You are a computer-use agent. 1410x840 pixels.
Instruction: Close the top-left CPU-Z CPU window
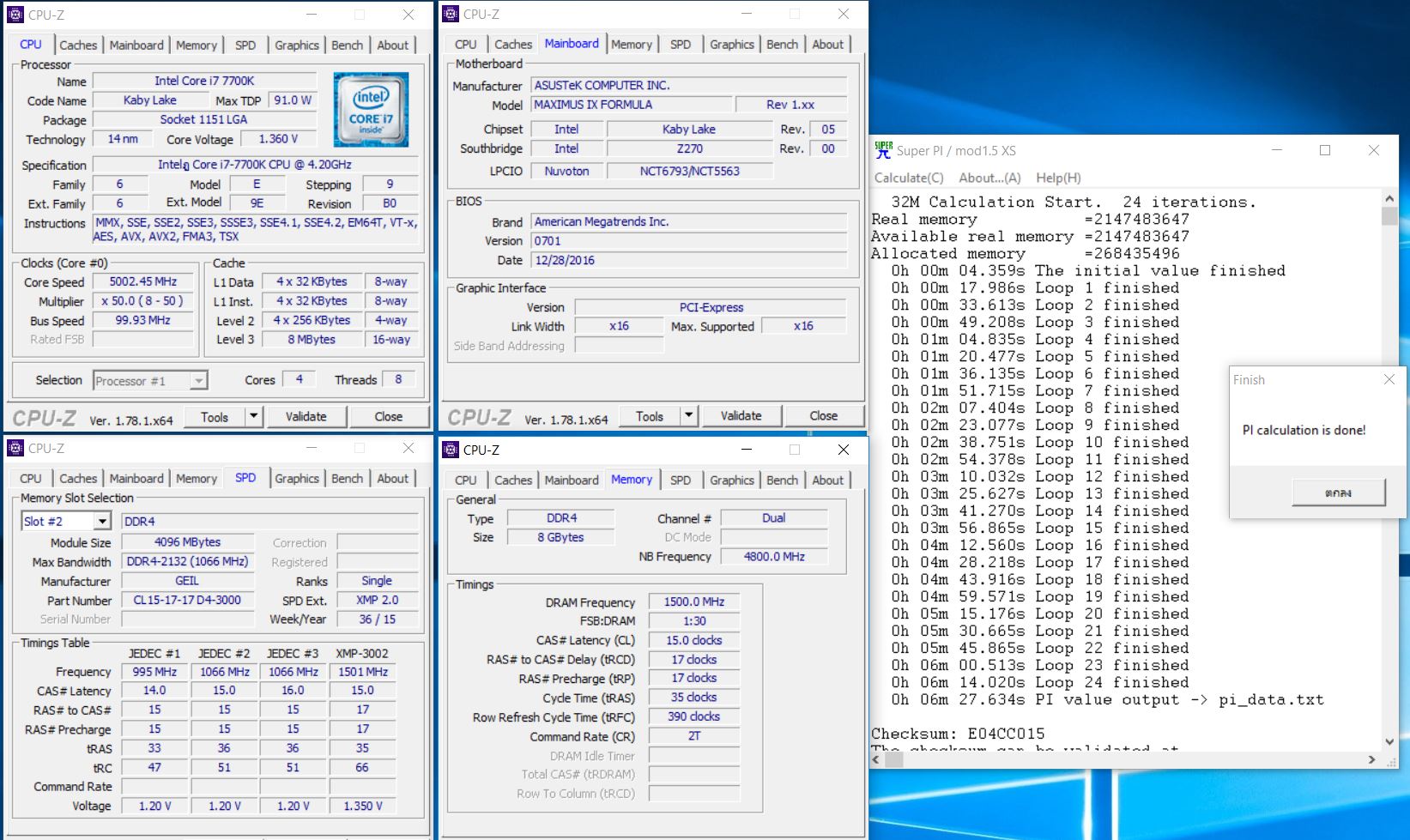(408, 15)
